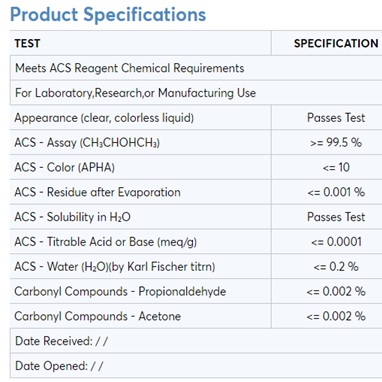Click ACS - Residue after Evaporation cell
The height and width of the screenshot is (382, 382).
[x=140, y=192]
